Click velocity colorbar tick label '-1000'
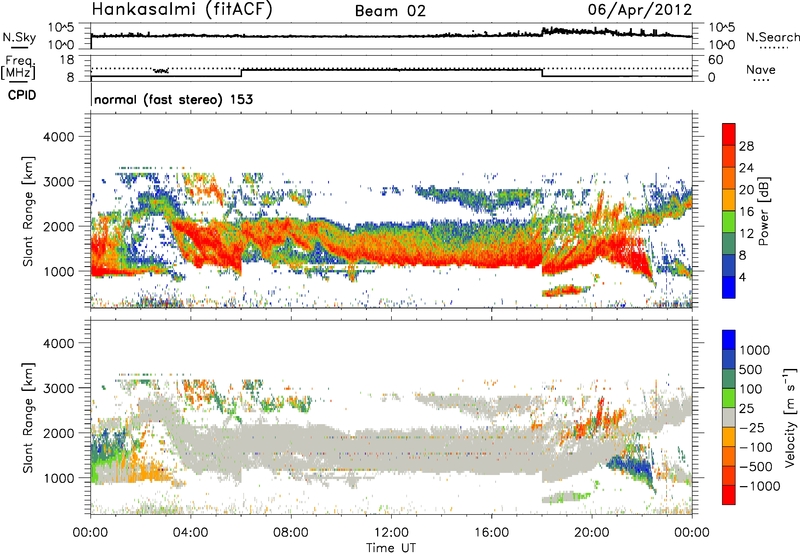 759,486
